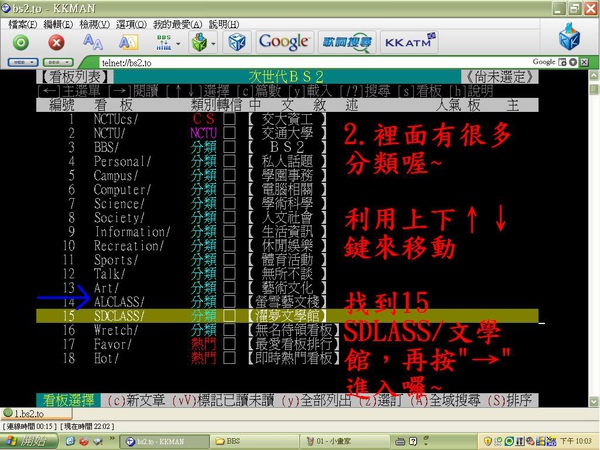Viewport: 600px width, 450px height.
Task: Open dropdown arrow beside green cube icon
Action: (x=213, y=44)
